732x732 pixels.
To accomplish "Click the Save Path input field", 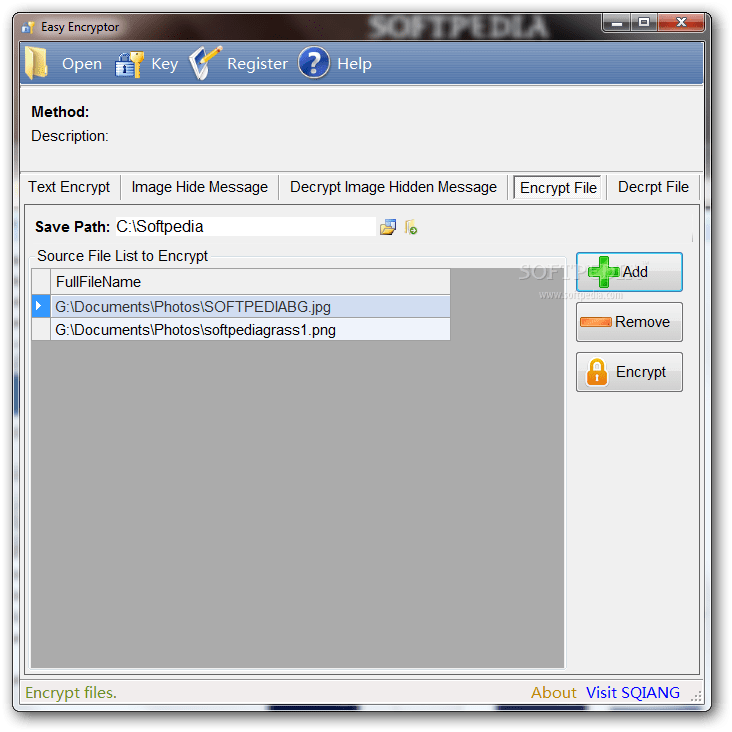I will 245,227.
